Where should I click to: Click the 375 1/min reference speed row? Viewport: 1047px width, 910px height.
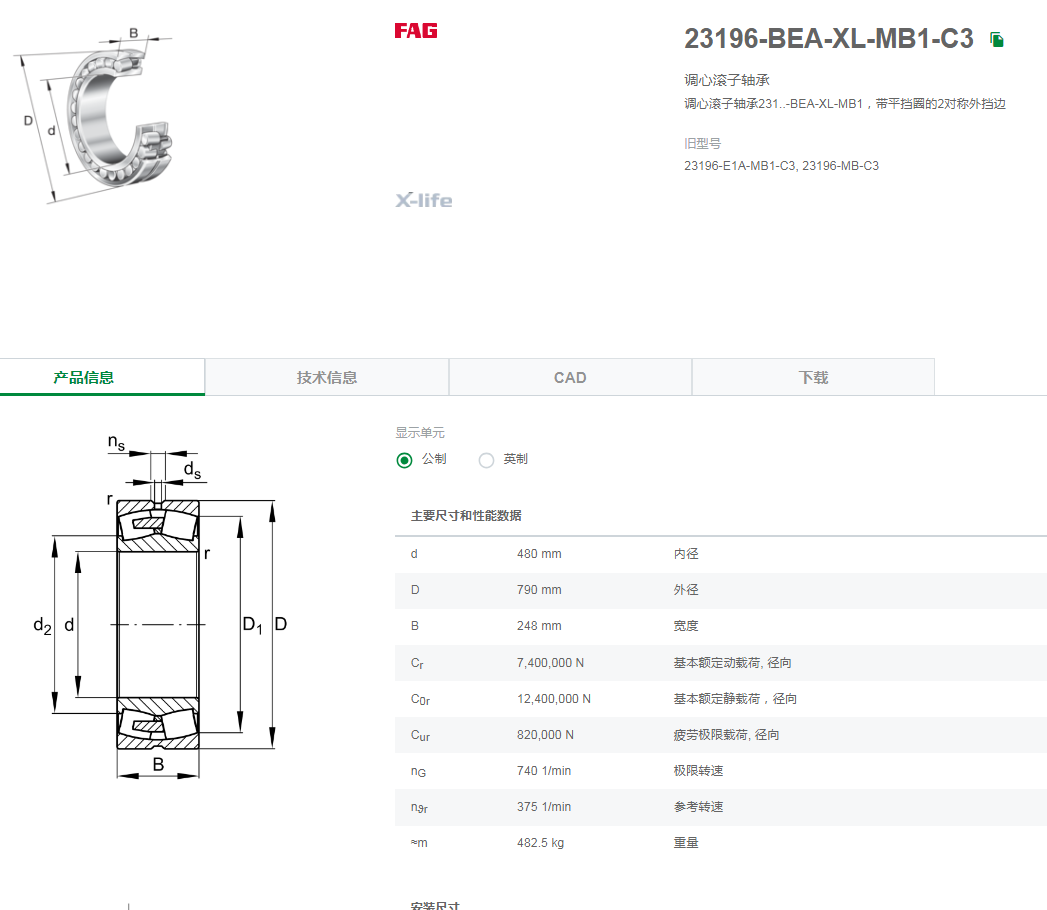point(720,807)
